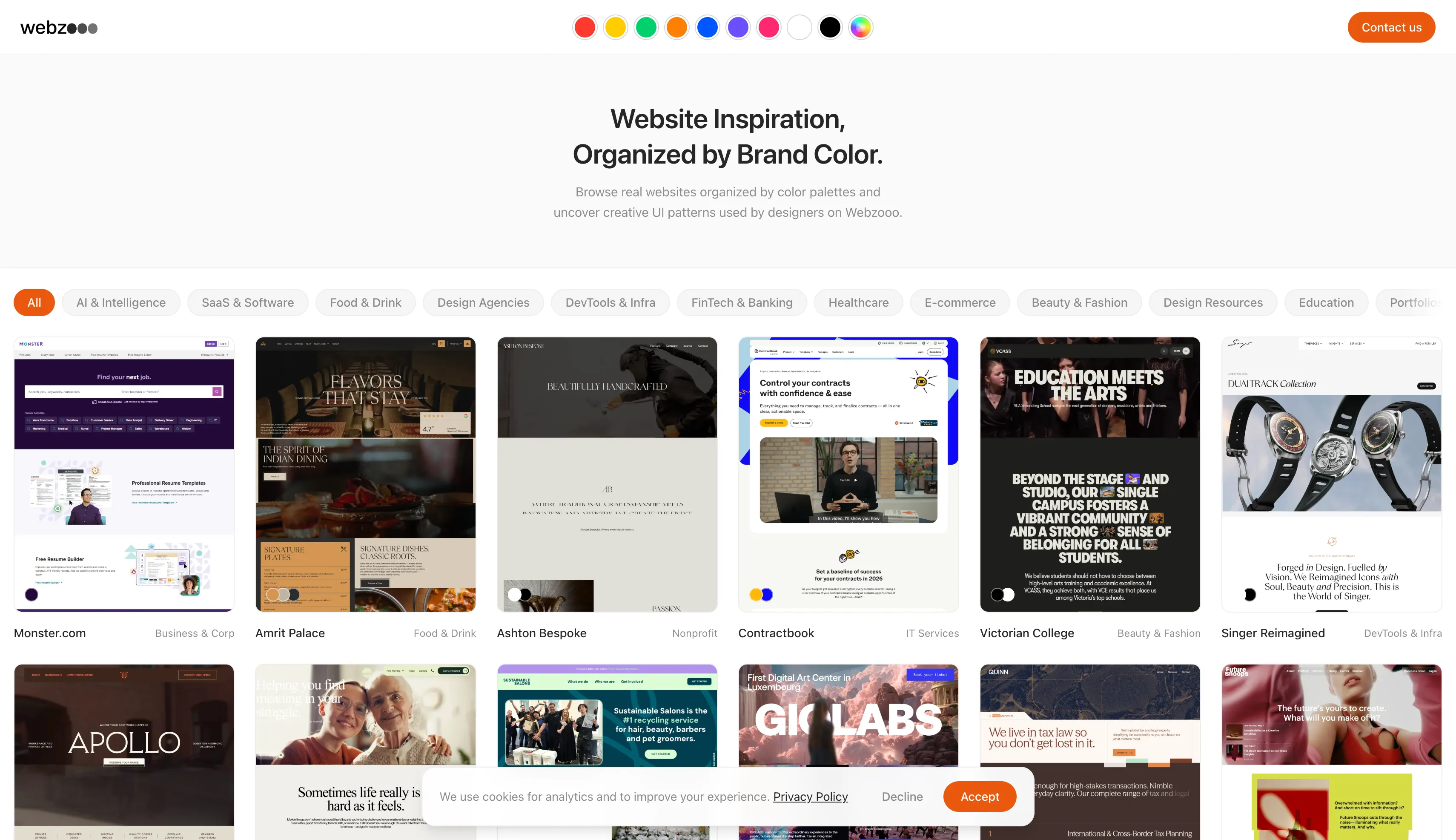Switch to AI & Intelligence category

tap(121, 302)
